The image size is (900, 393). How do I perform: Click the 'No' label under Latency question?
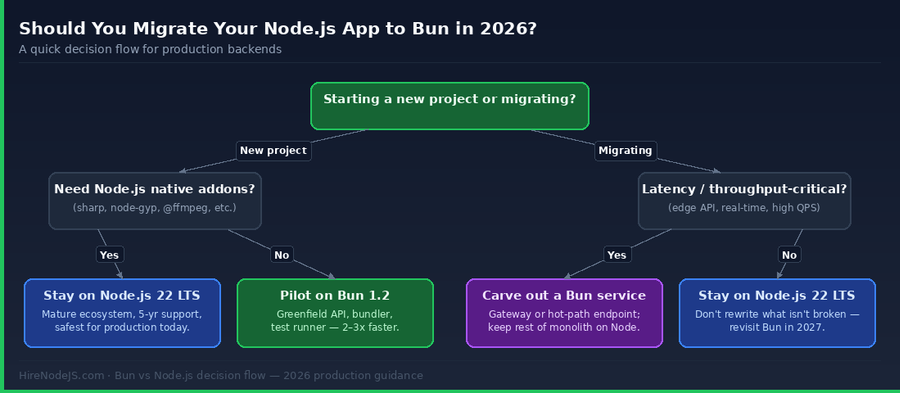tap(789, 255)
